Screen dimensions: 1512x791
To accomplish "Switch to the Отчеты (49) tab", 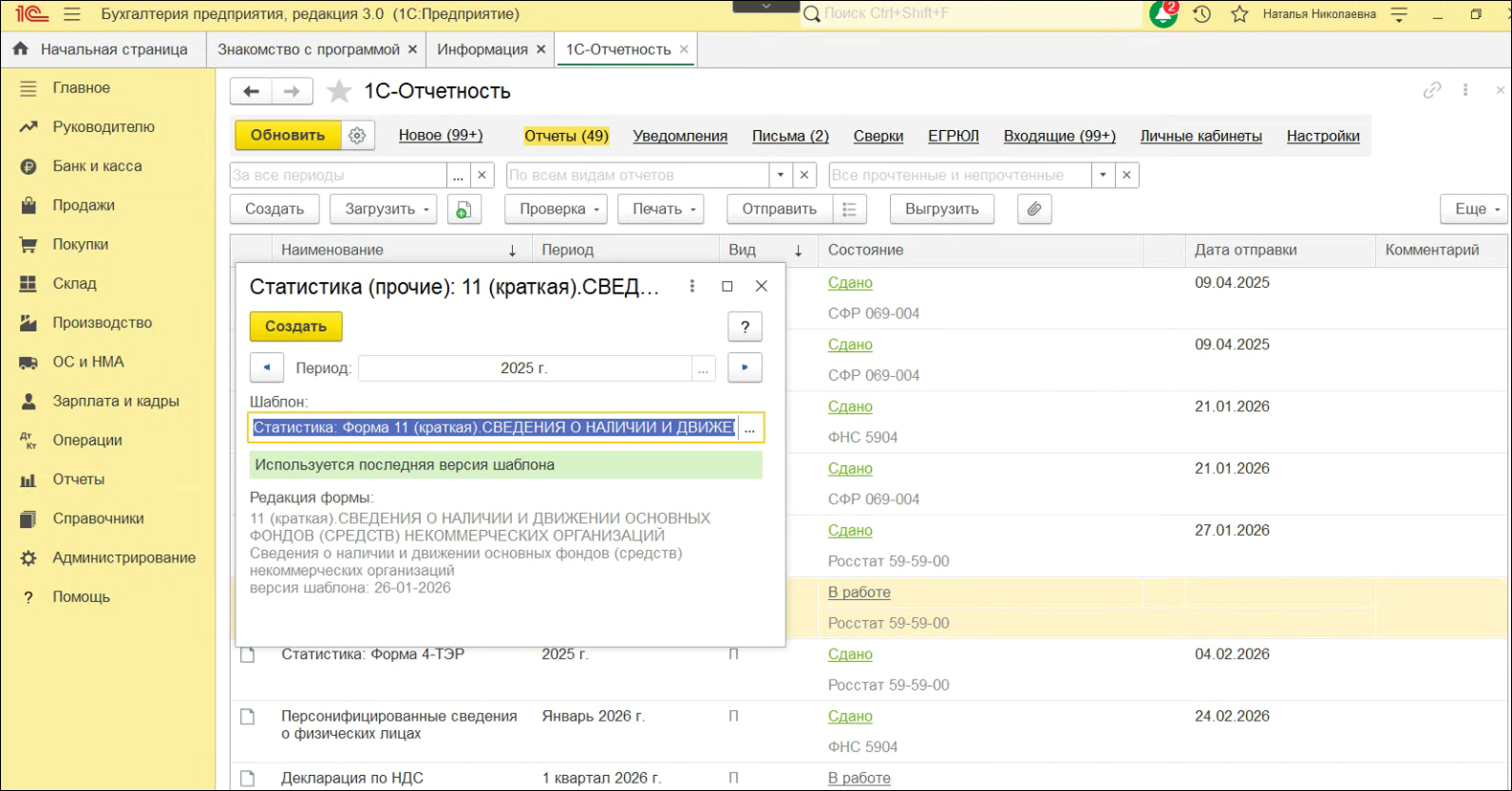I will pos(567,136).
